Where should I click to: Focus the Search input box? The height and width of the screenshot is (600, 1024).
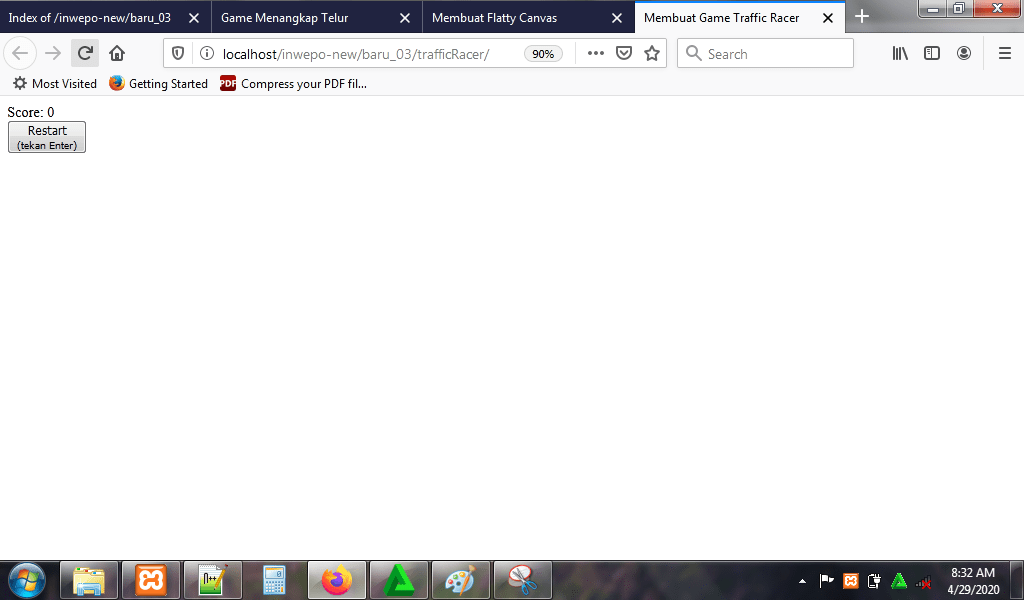pyautogui.click(x=765, y=54)
